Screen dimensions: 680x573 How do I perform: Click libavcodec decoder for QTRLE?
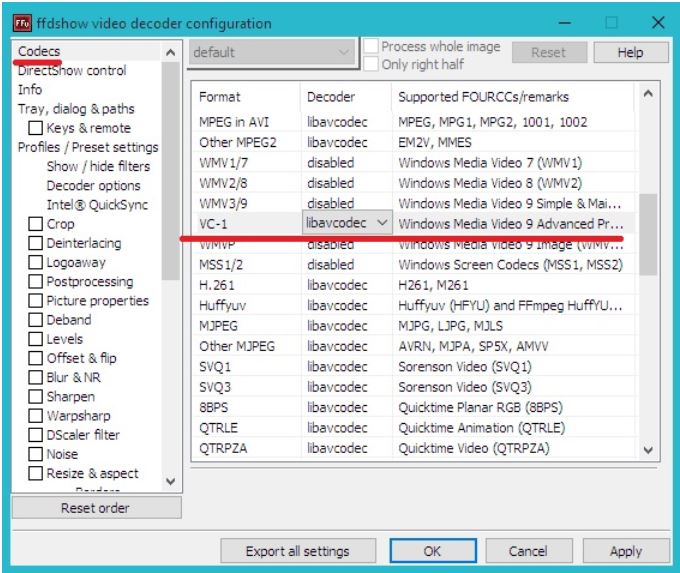[x=337, y=428]
